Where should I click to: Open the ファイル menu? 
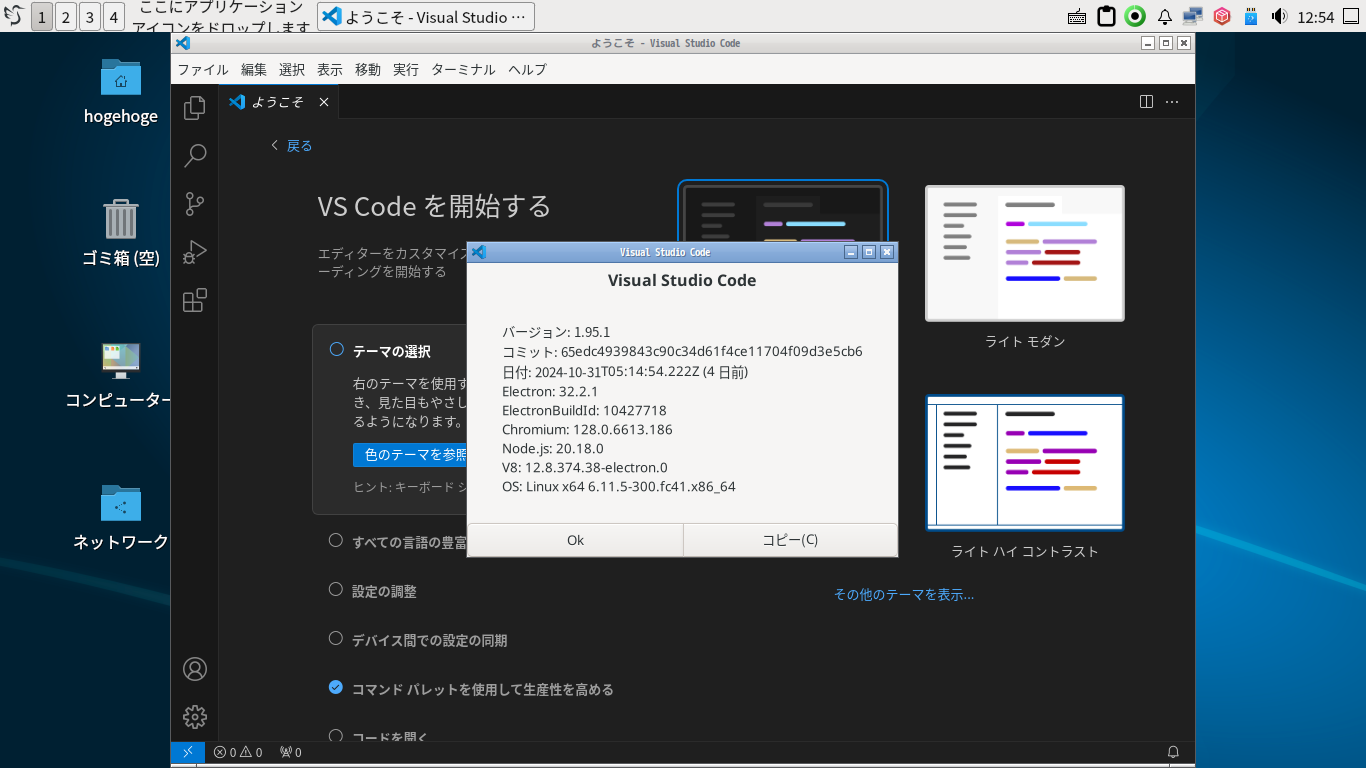[x=203, y=69]
